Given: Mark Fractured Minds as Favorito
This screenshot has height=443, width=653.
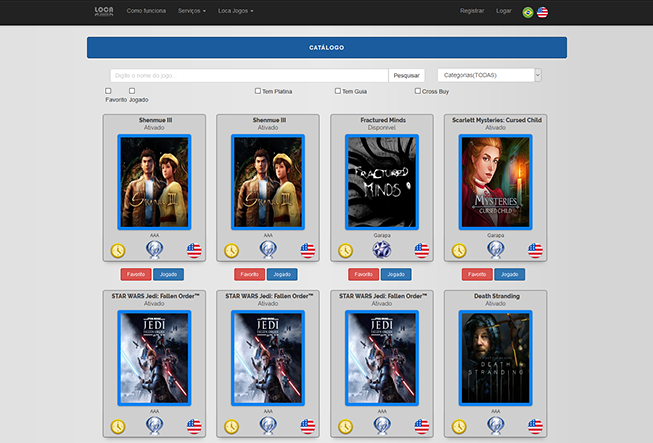Looking at the screenshot, I should point(364,274).
